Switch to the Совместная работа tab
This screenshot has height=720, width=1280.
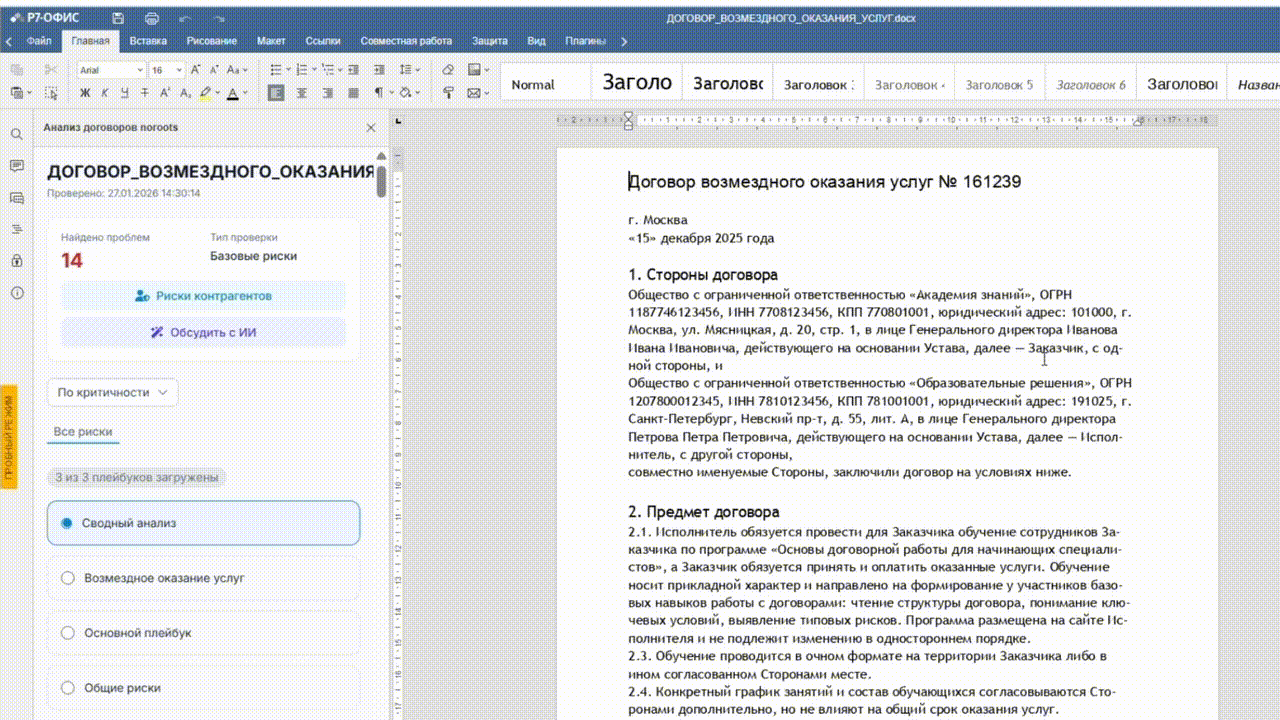[x=406, y=41]
